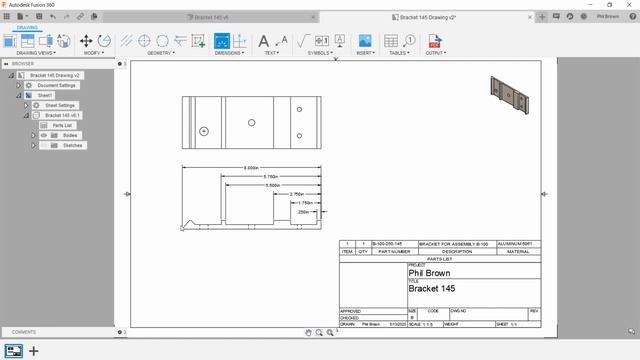640x360 pixels.
Task: Click the Undo arrow
Action: (x=53, y=17)
